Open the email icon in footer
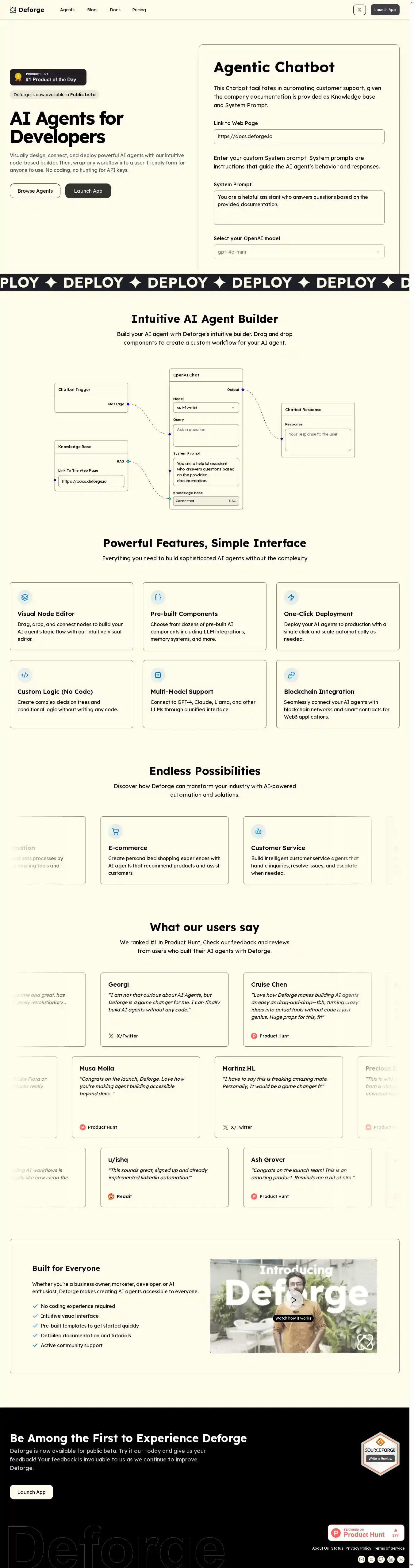This screenshot has width=414, height=1568. point(362,1559)
